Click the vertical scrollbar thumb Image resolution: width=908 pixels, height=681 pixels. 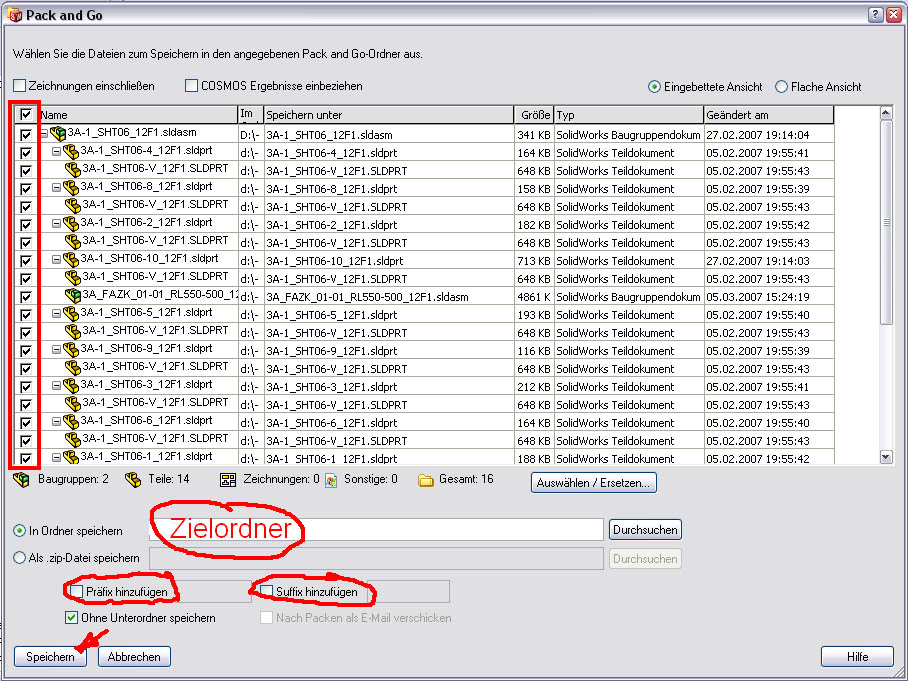pyautogui.click(x=886, y=222)
